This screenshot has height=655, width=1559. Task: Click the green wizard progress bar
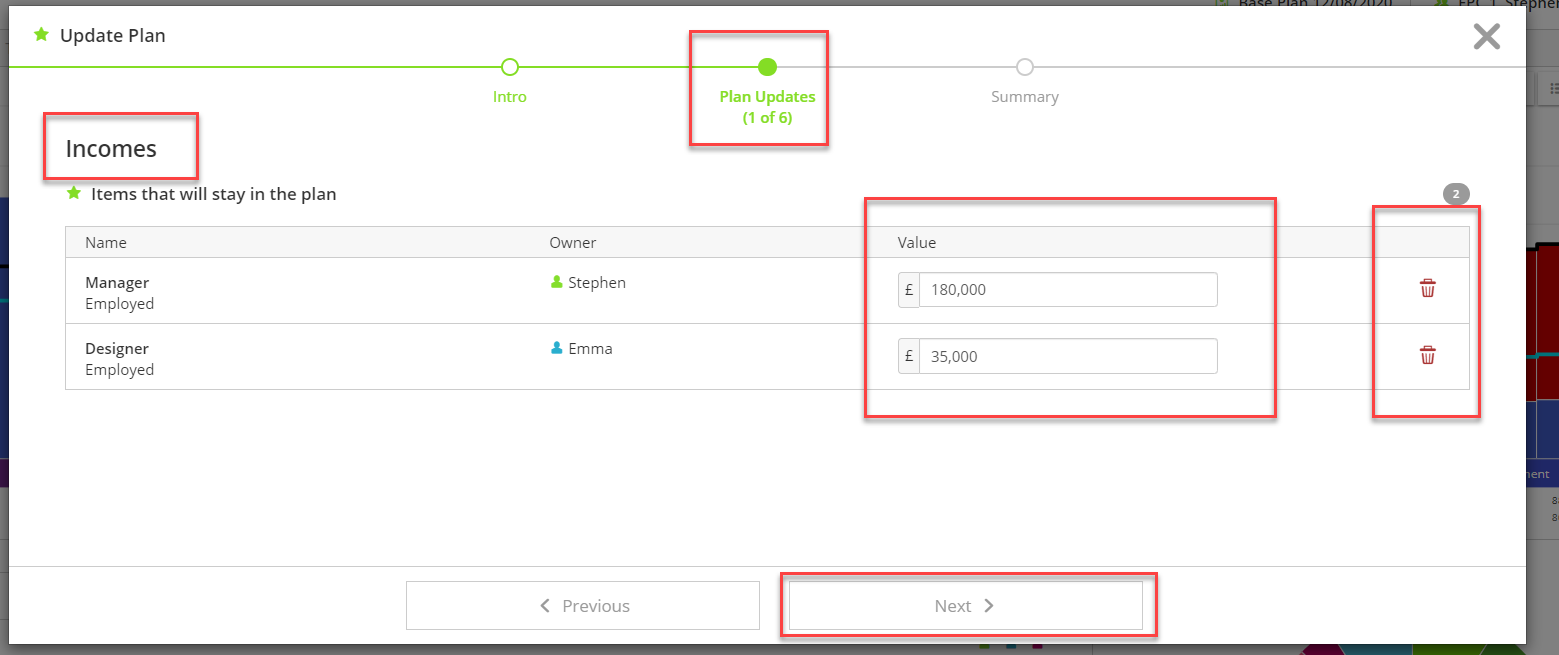pyautogui.click(x=250, y=66)
